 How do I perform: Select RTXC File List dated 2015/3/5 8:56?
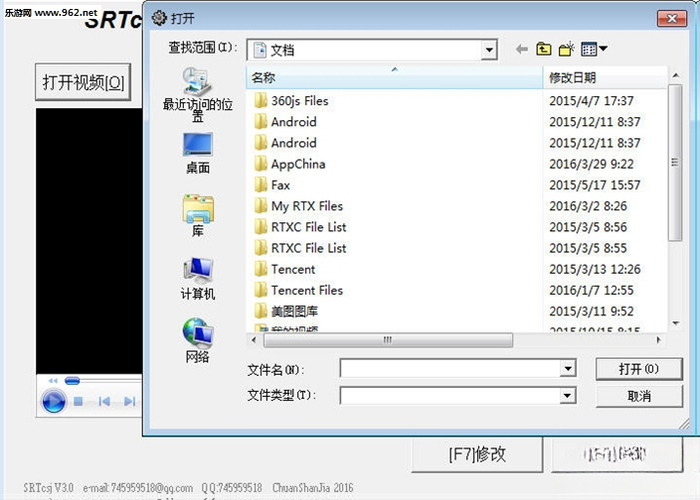point(300,227)
